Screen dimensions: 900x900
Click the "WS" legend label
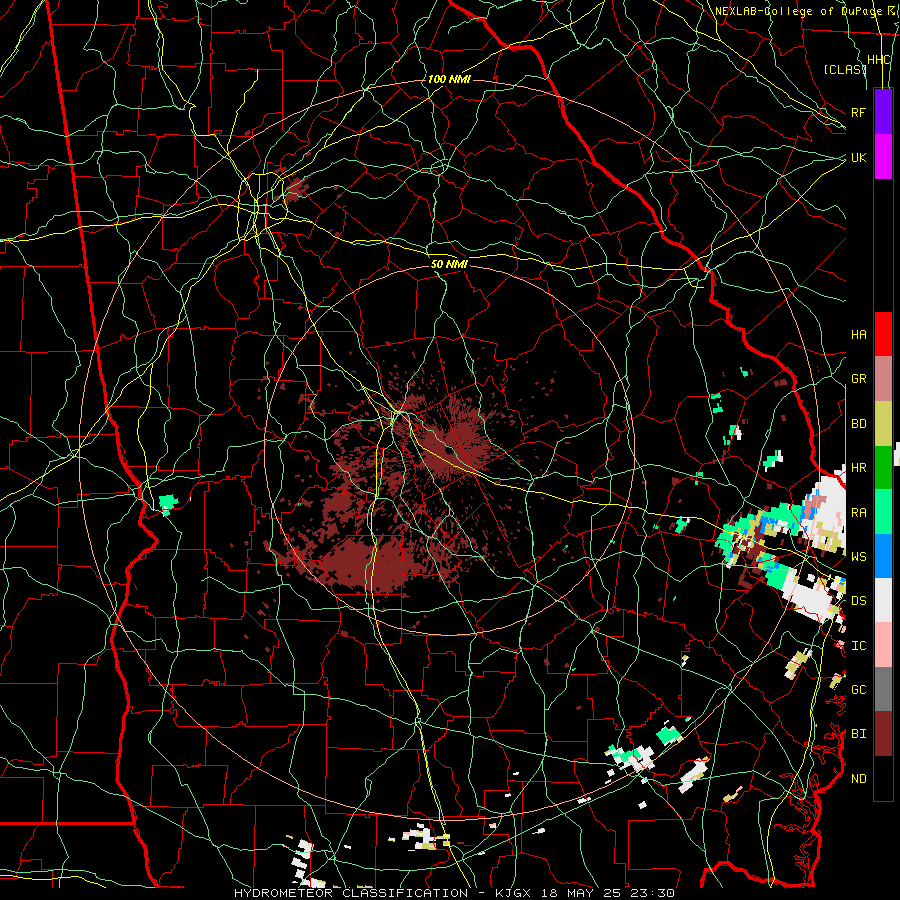859,556
